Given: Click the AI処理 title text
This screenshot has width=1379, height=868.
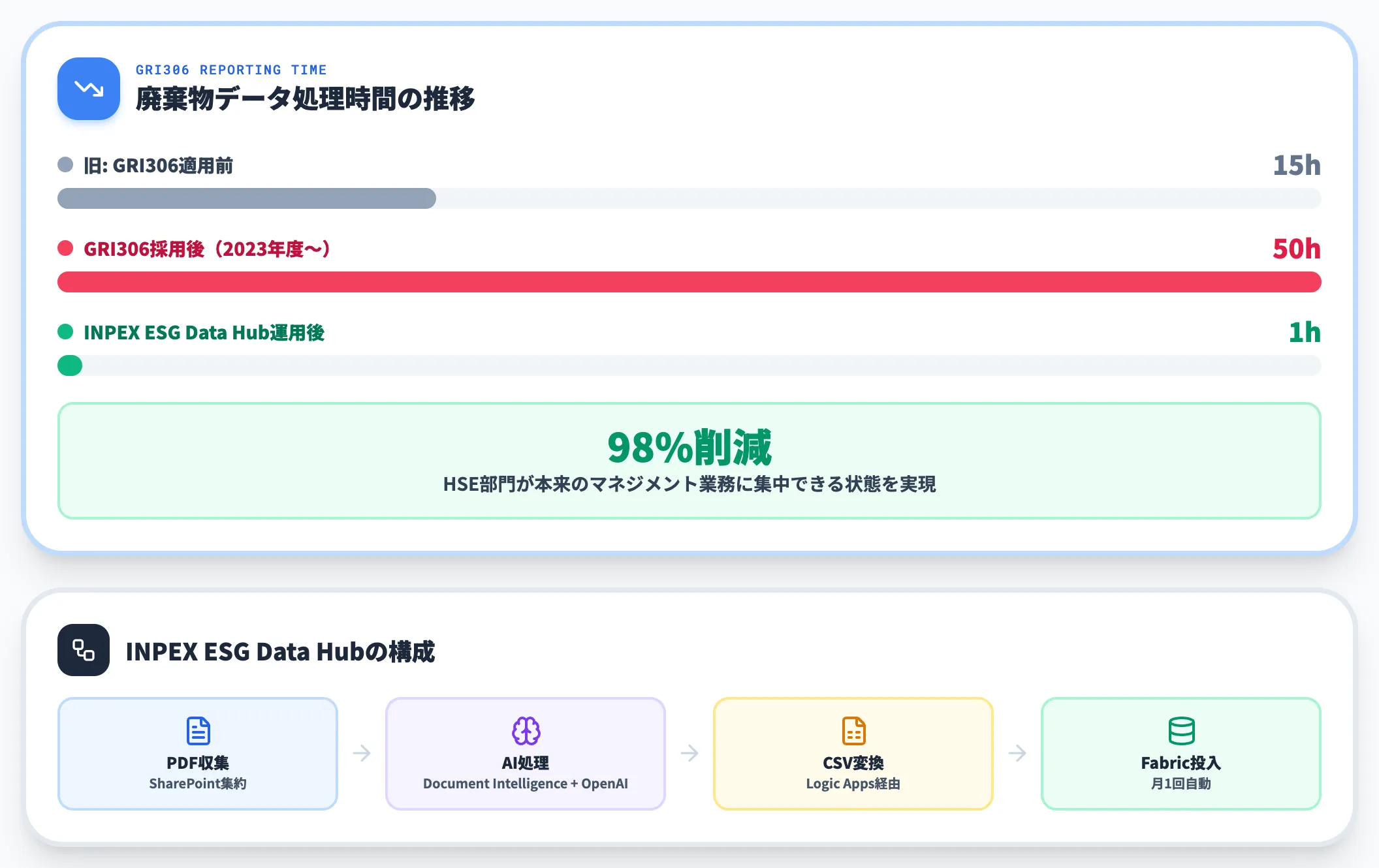Looking at the screenshot, I should (x=526, y=763).
